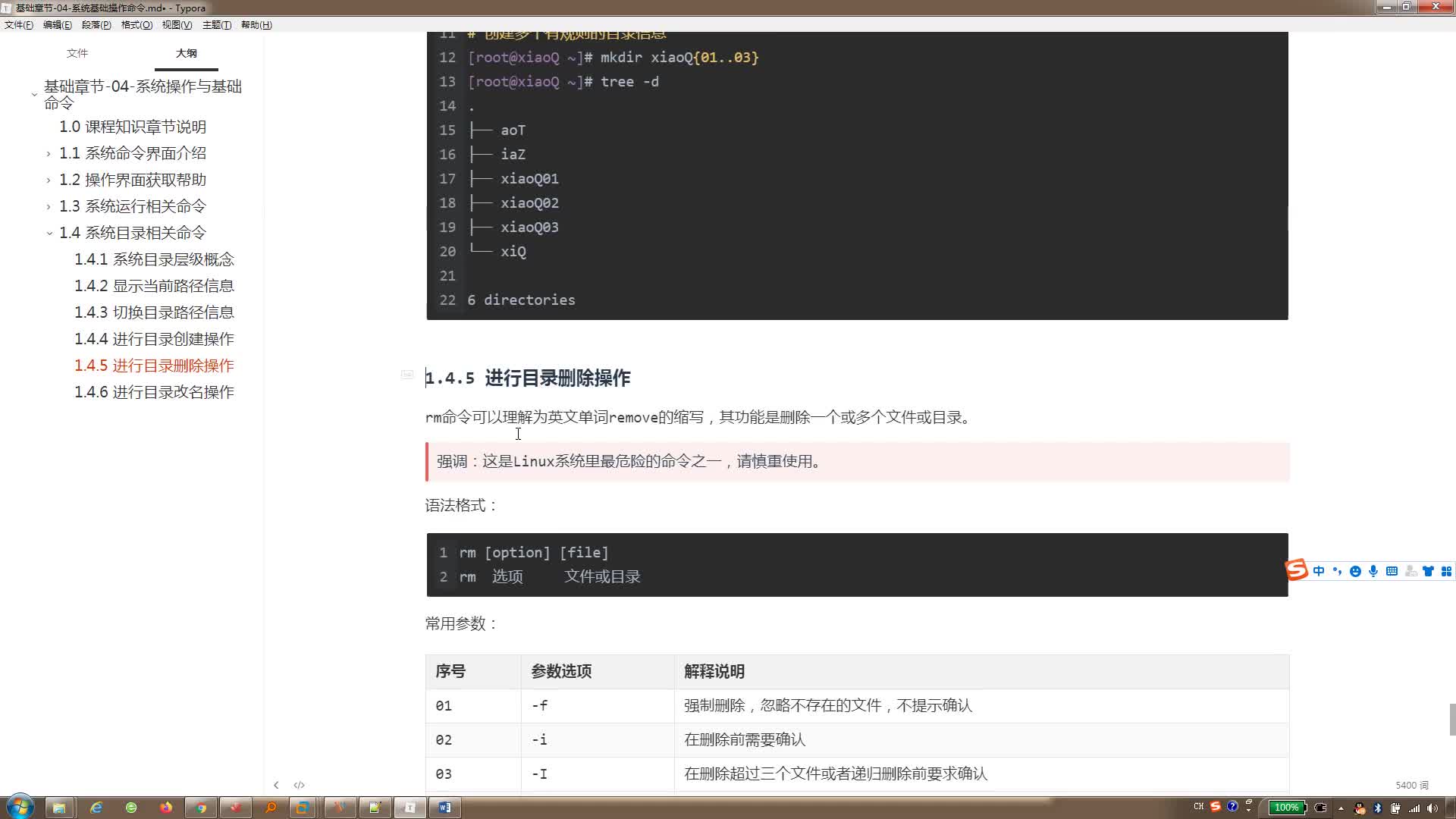Screen dimensions: 1456x819
Task: Switch to the 文件 sidebar tab
Action: 77,53
